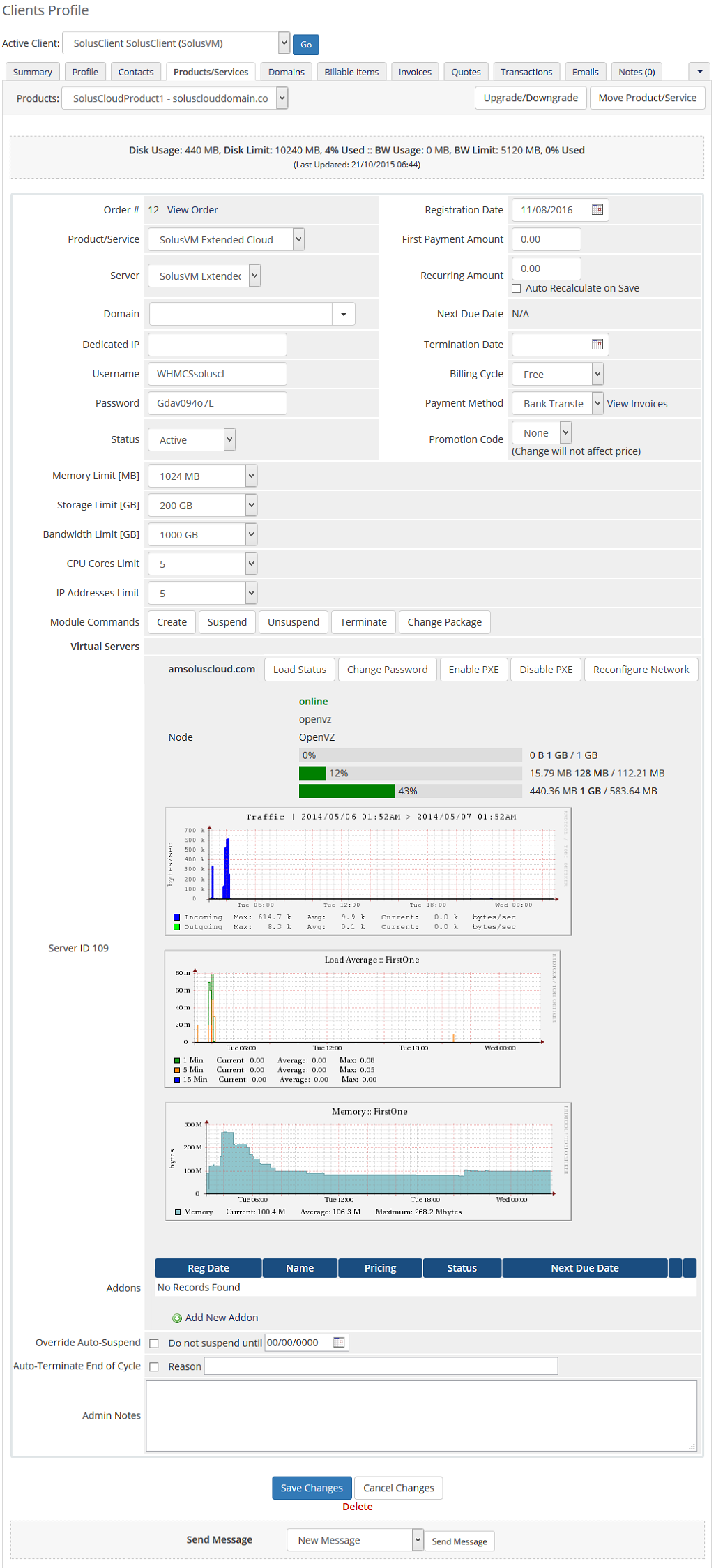This screenshot has width=716, height=1568.
Task: Open the Invoices tab
Action: 415,72
